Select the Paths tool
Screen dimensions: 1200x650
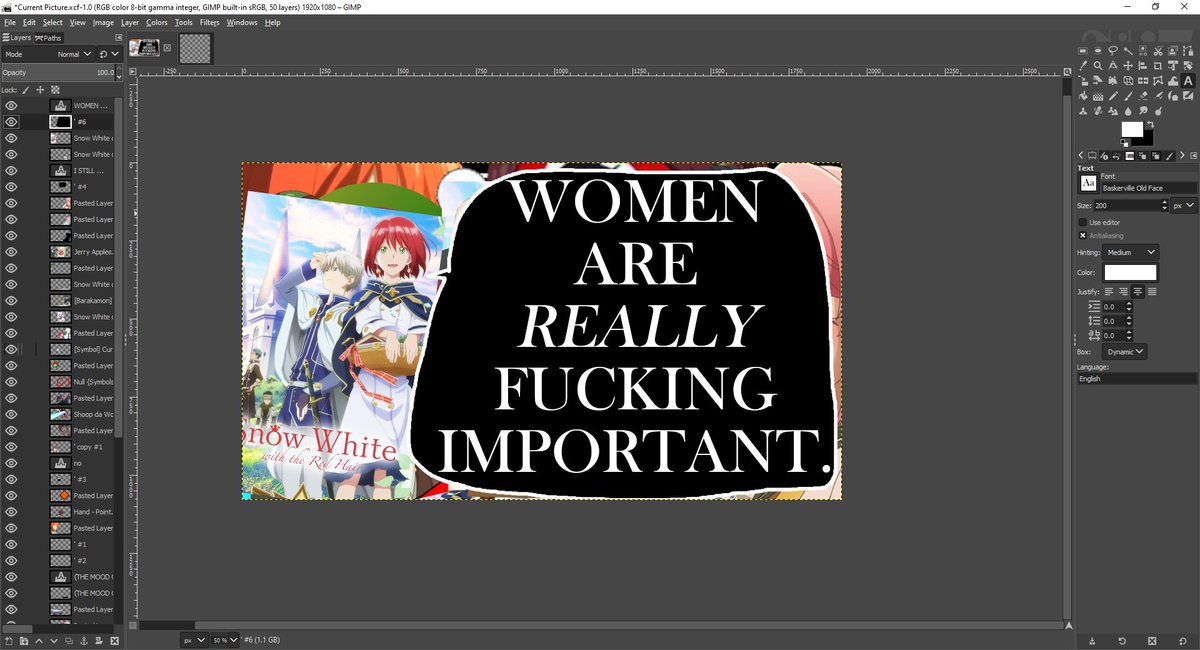tap(1188, 51)
